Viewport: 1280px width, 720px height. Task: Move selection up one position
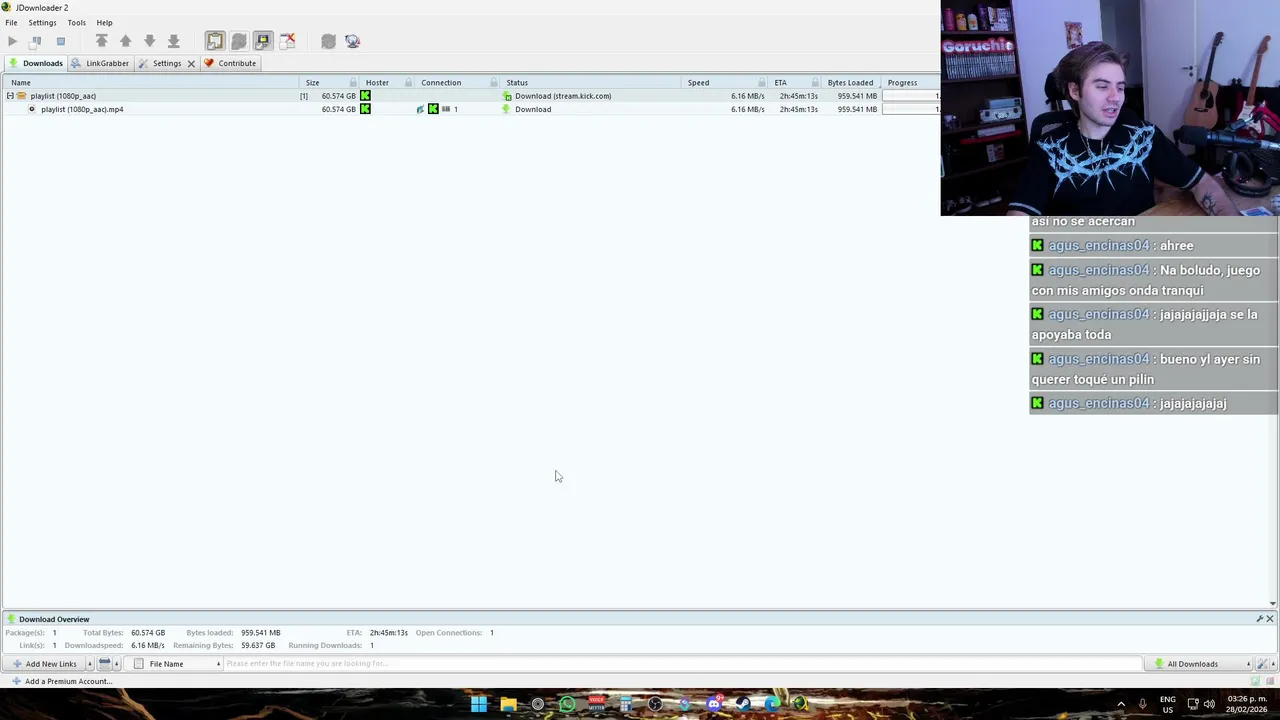pos(125,41)
